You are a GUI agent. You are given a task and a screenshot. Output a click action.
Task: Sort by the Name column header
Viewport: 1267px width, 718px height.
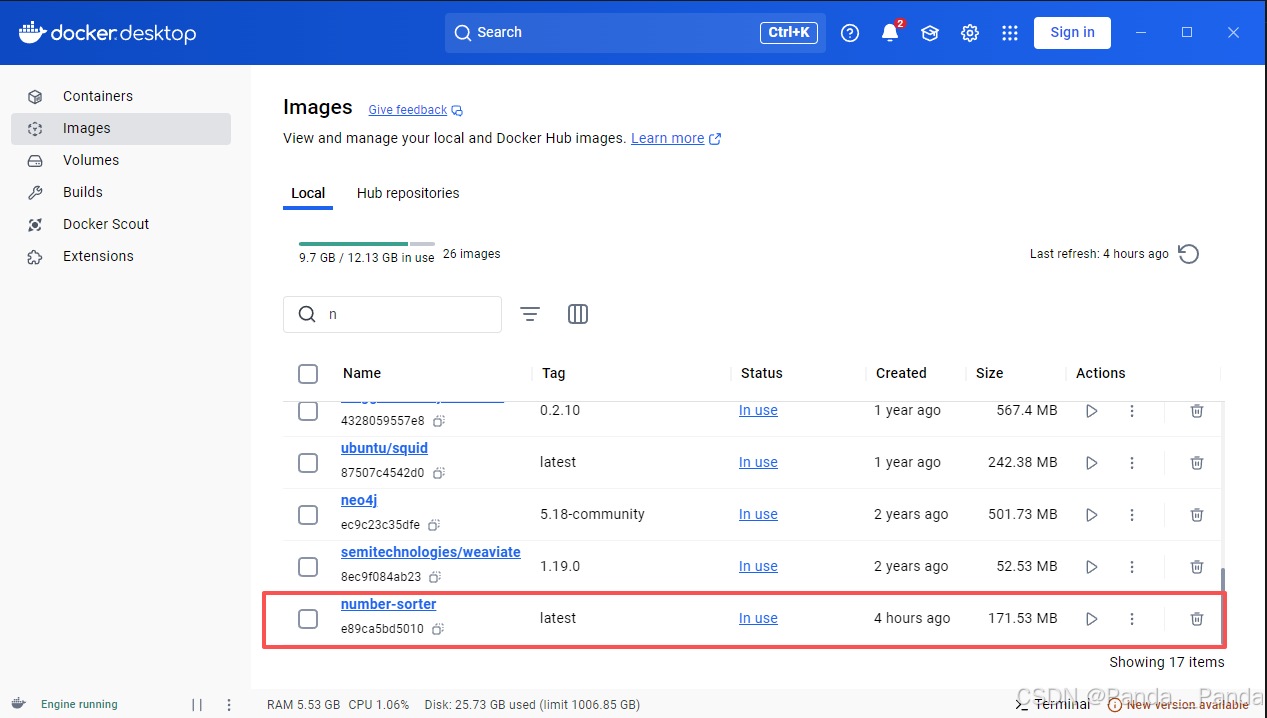362,374
